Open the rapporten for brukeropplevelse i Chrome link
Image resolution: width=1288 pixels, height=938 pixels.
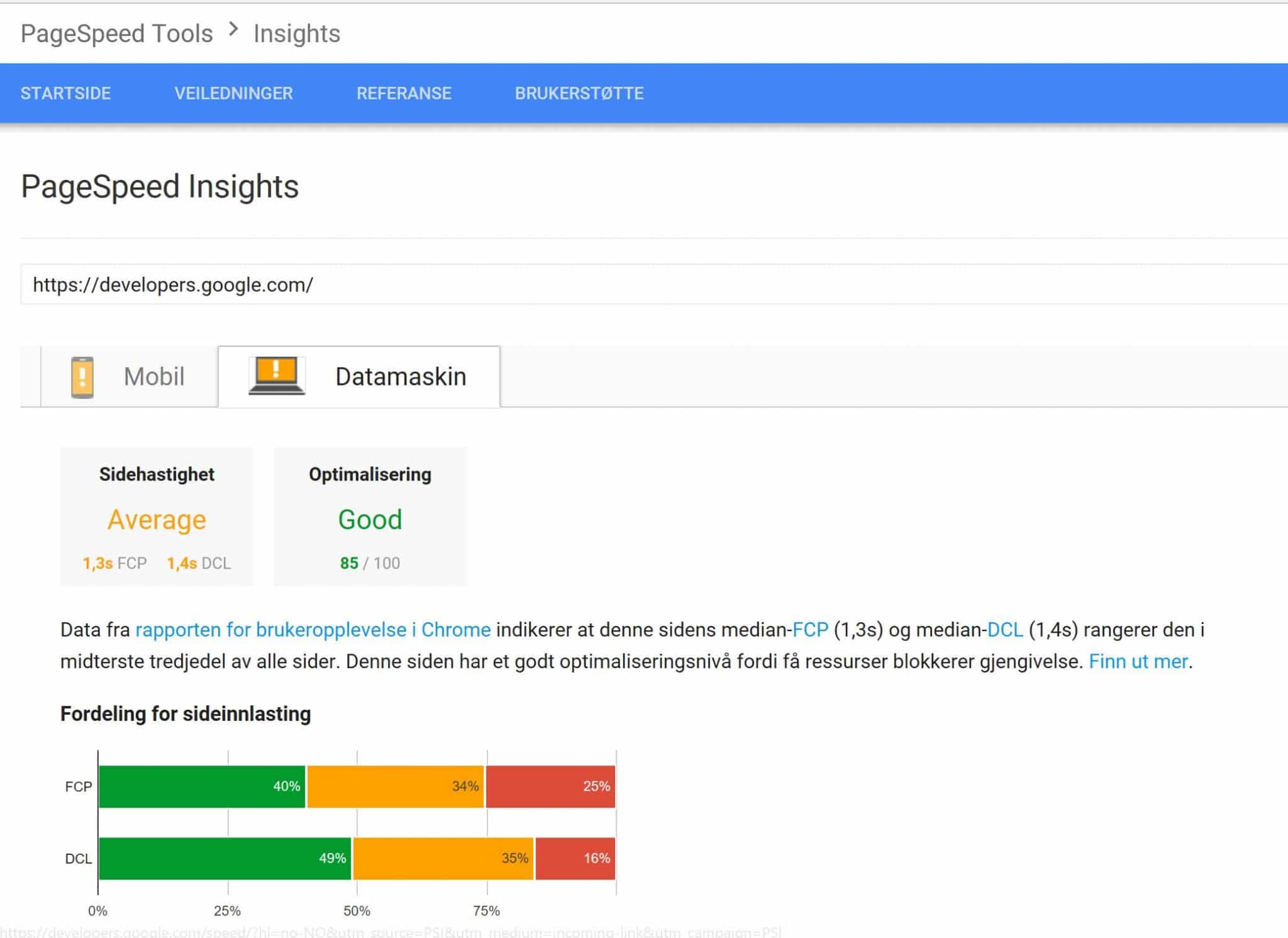pos(313,630)
